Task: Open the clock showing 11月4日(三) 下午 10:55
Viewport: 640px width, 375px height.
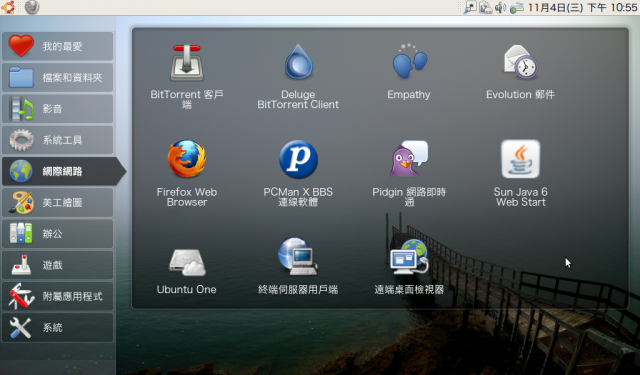Action: pyautogui.click(x=582, y=7)
